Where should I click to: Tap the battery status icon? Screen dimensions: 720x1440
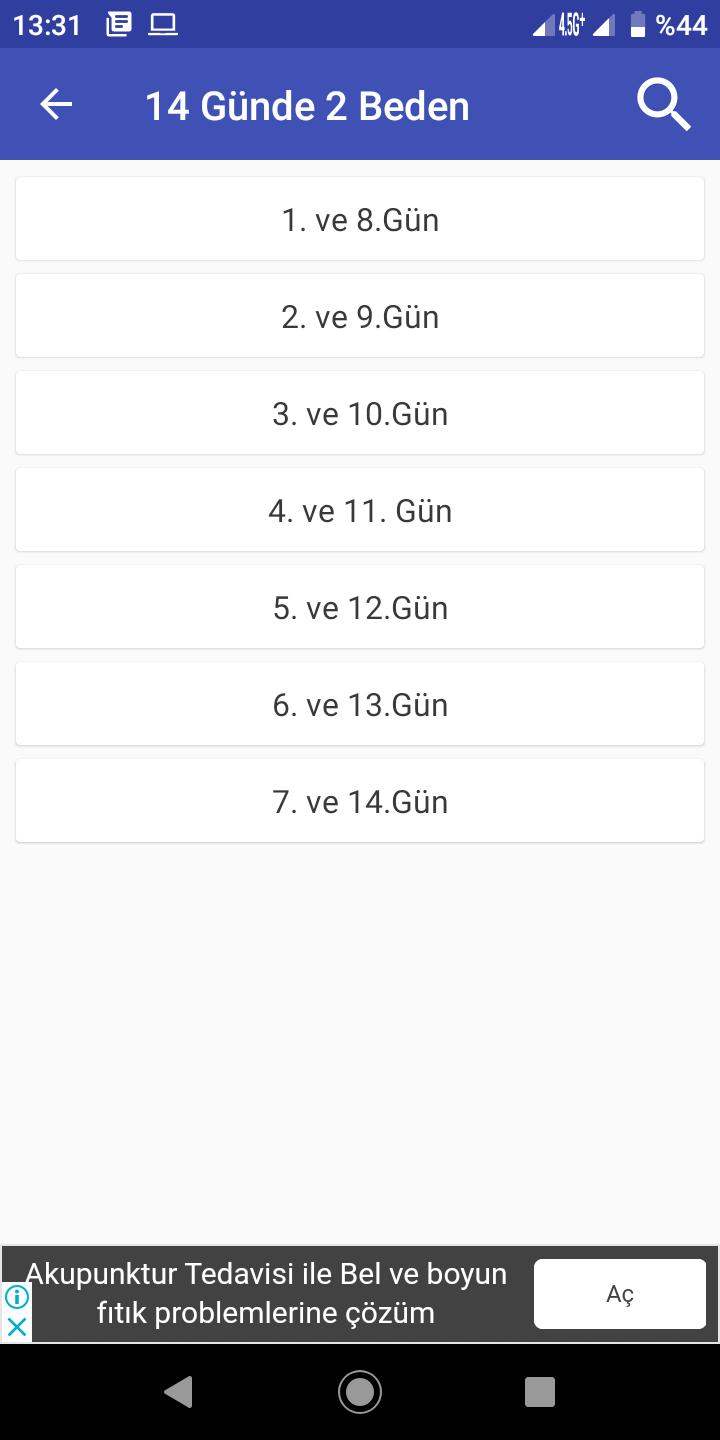637,25
